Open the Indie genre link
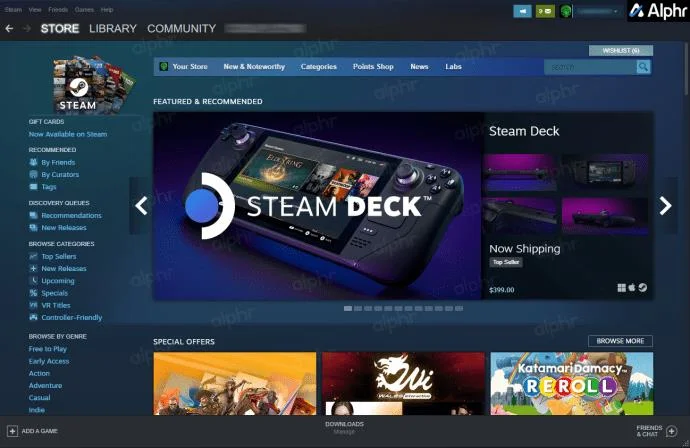Image resolution: width=690 pixels, height=448 pixels. [x=37, y=410]
